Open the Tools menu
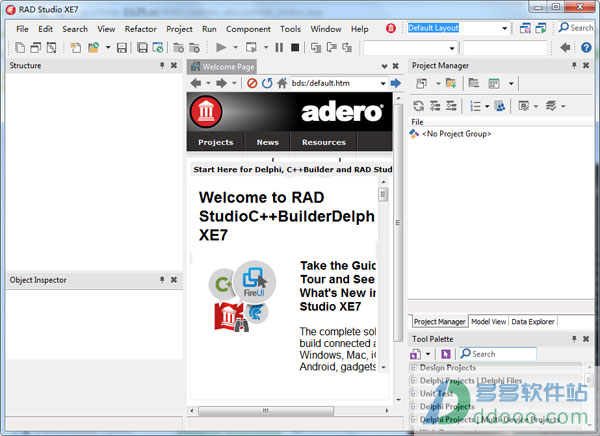Viewport: 600px width, 436px height. 290,29
